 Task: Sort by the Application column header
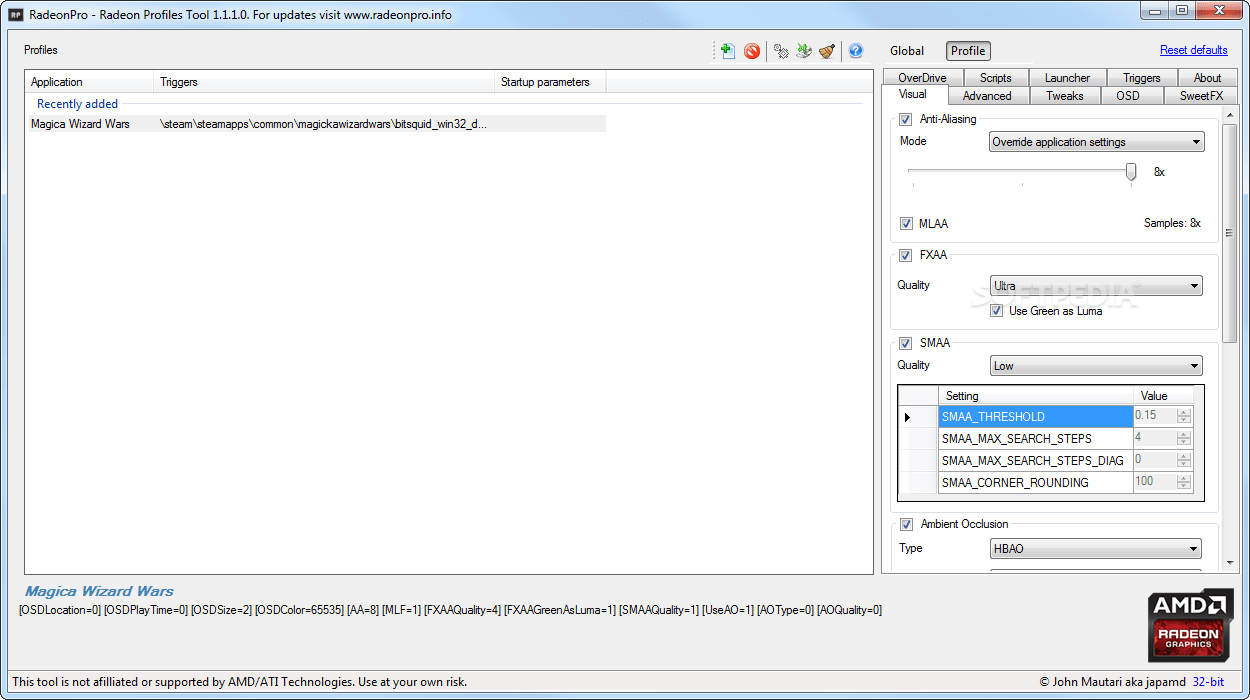[x=90, y=82]
